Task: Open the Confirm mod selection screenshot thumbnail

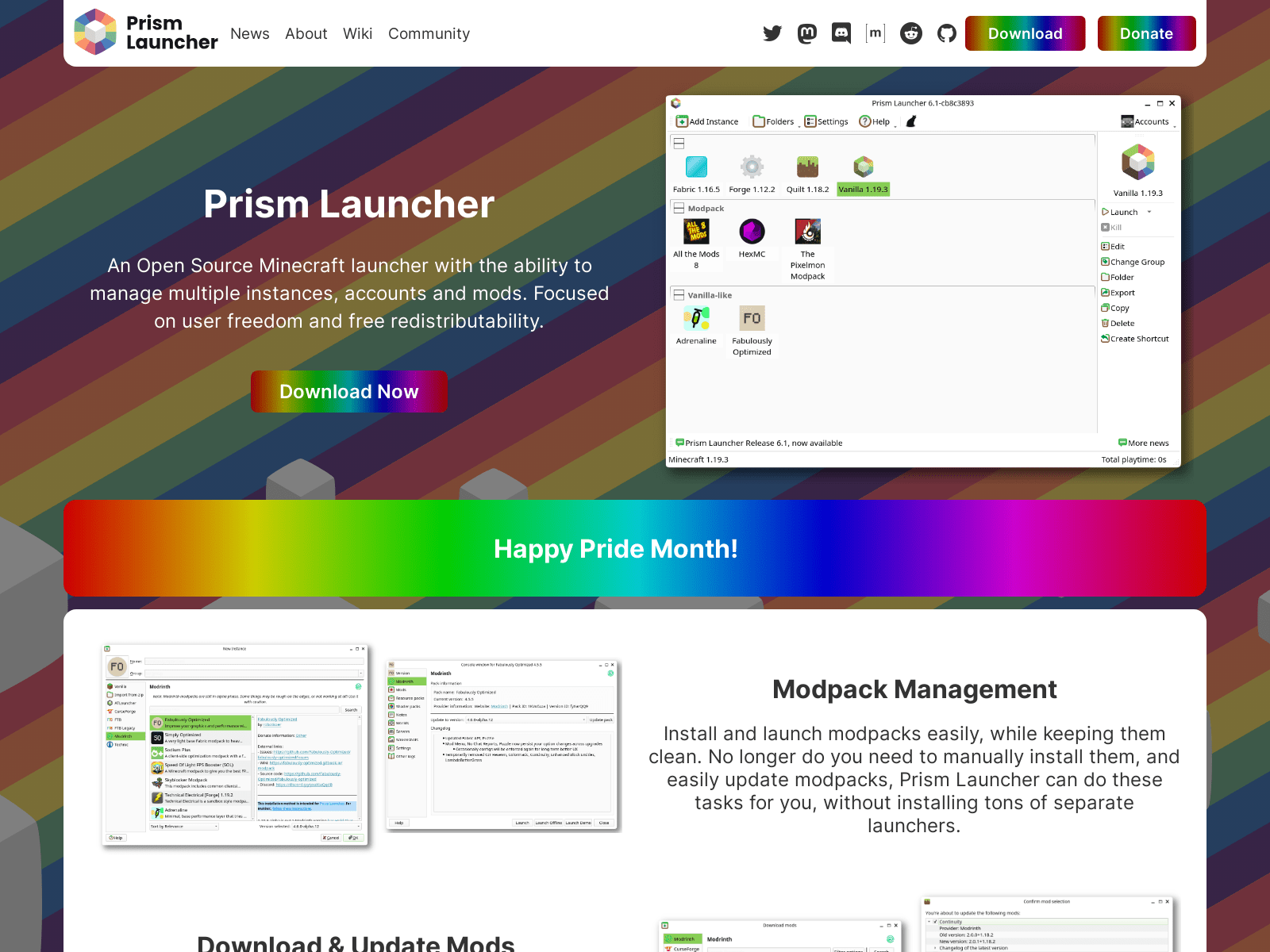Action: click(1046, 924)
